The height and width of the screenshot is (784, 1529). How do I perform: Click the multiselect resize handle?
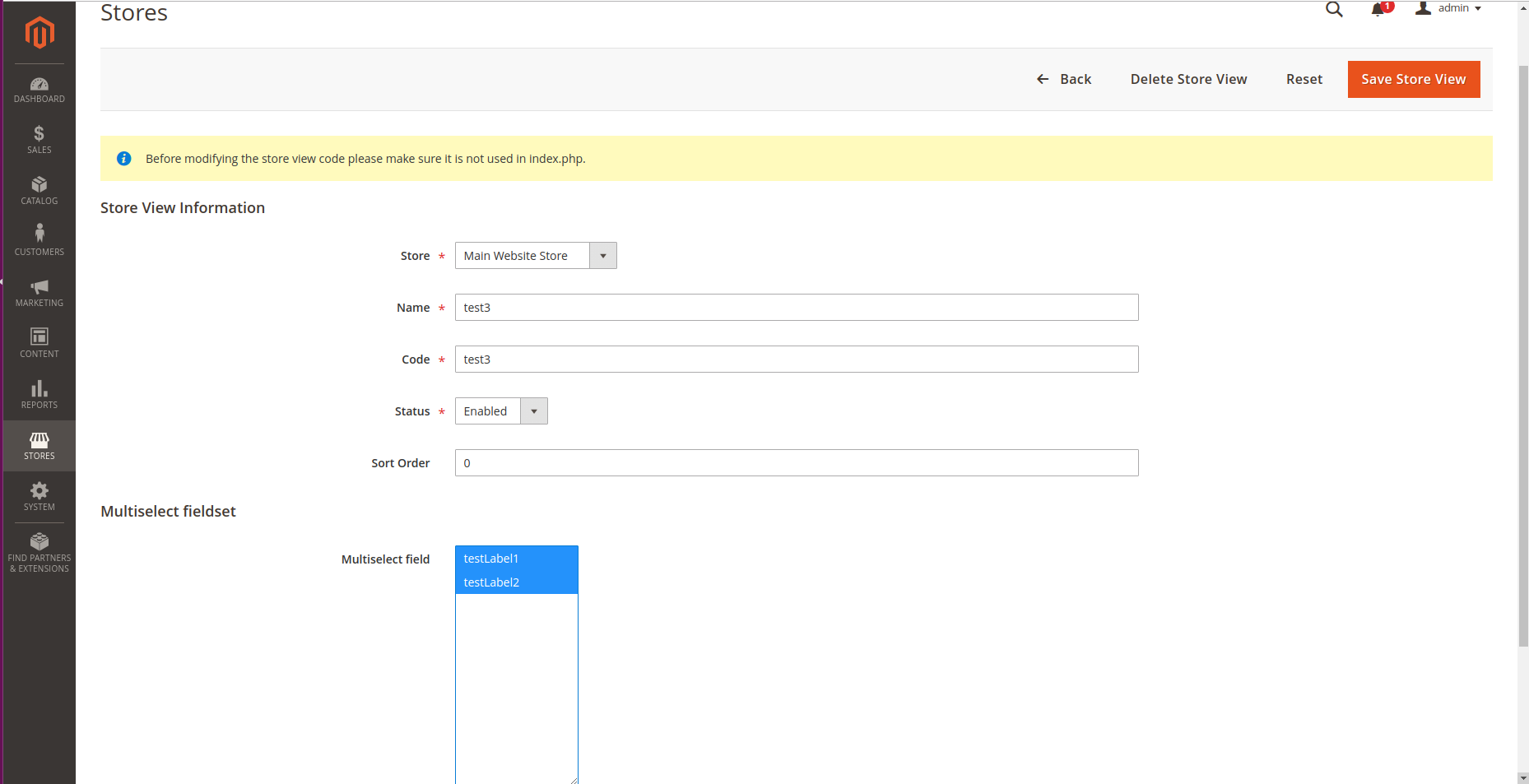pos(574,779)
